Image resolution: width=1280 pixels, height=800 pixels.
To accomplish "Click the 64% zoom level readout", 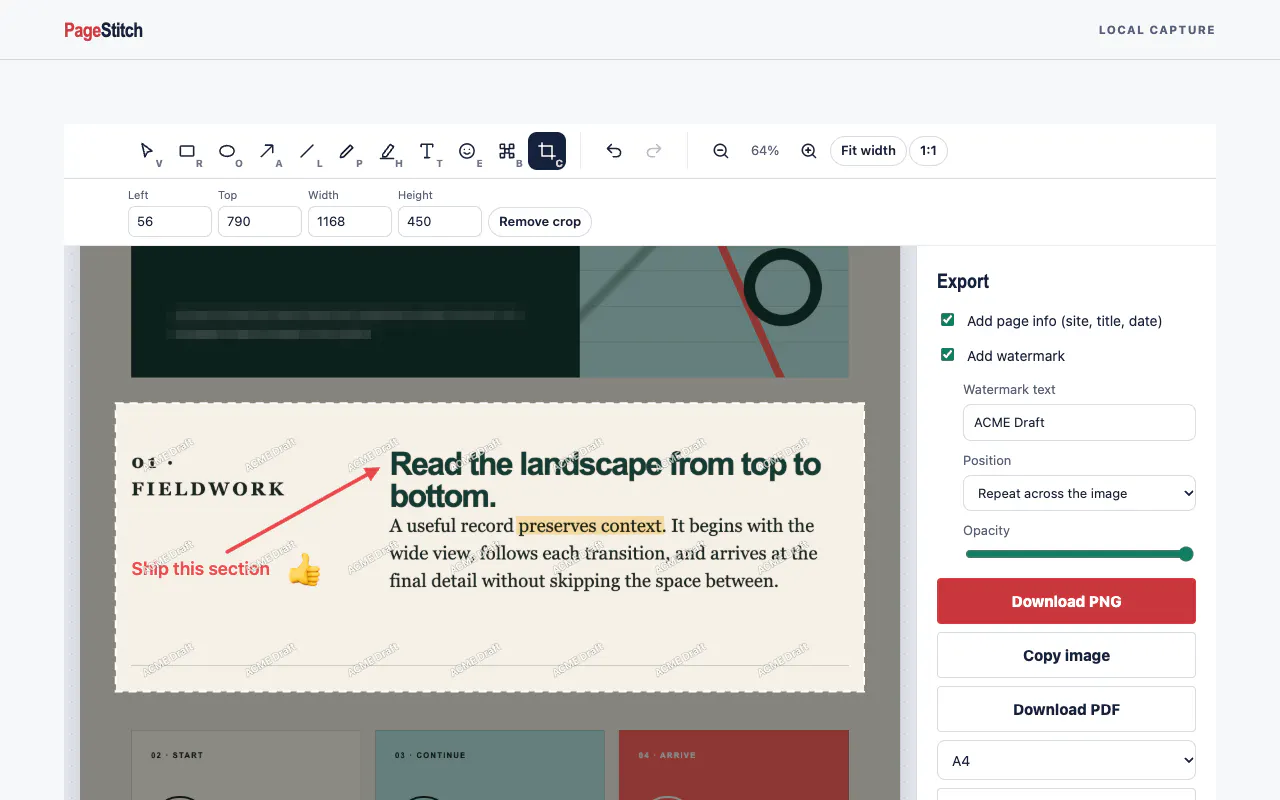I will pos(765,151).
